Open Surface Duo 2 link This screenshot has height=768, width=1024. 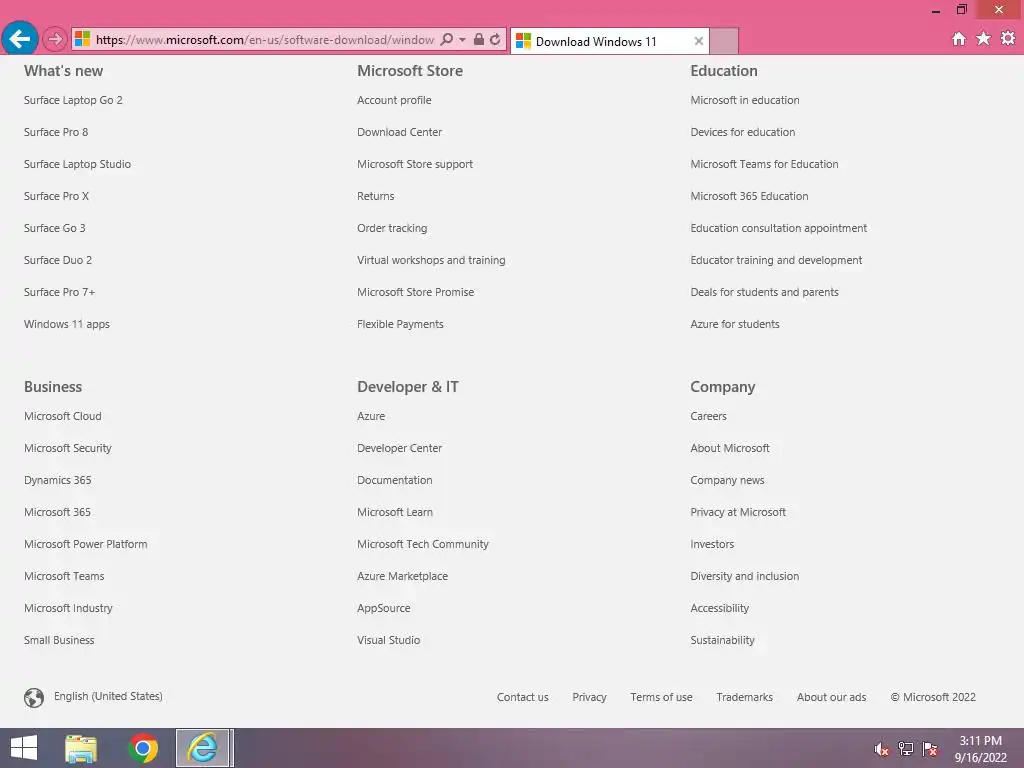coord(57,260)
